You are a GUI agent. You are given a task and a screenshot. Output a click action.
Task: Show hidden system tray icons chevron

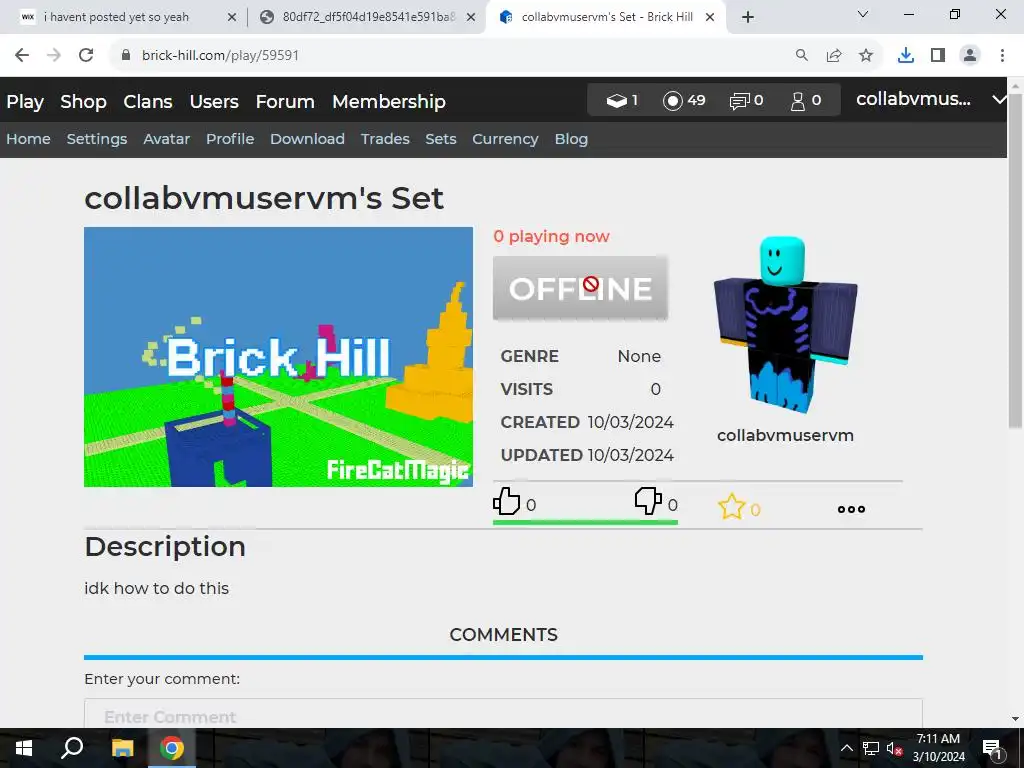click(x=846, y=748)
